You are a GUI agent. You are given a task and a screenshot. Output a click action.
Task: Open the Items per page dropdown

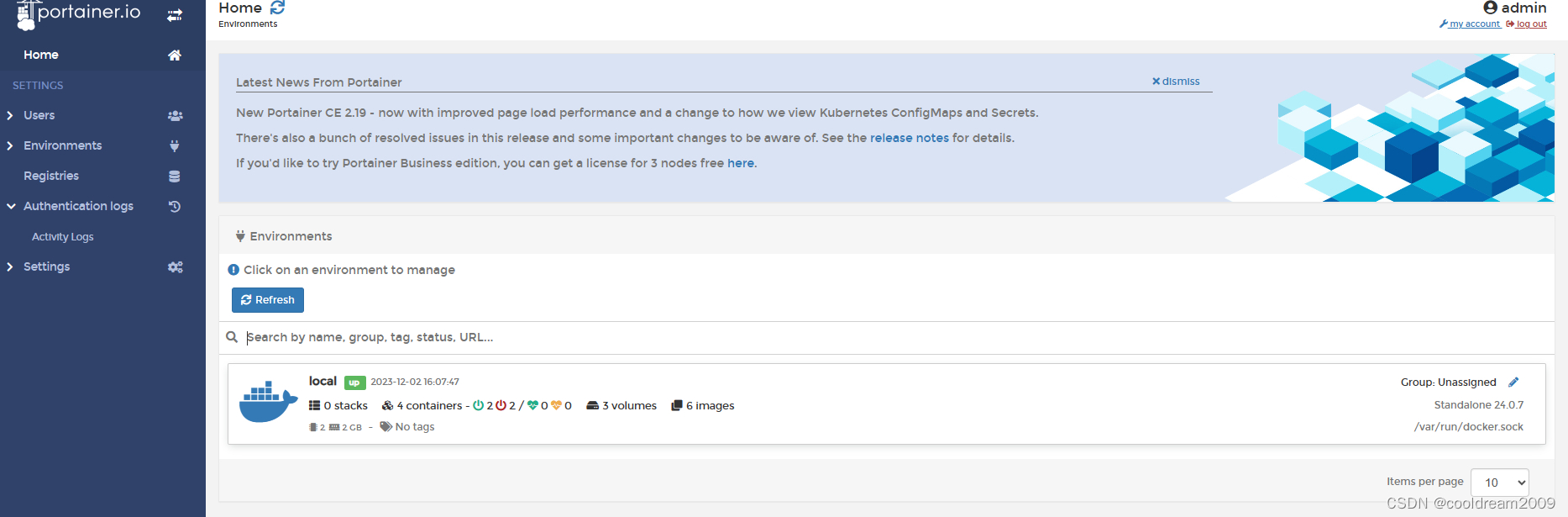click(x=1500, y=483)
